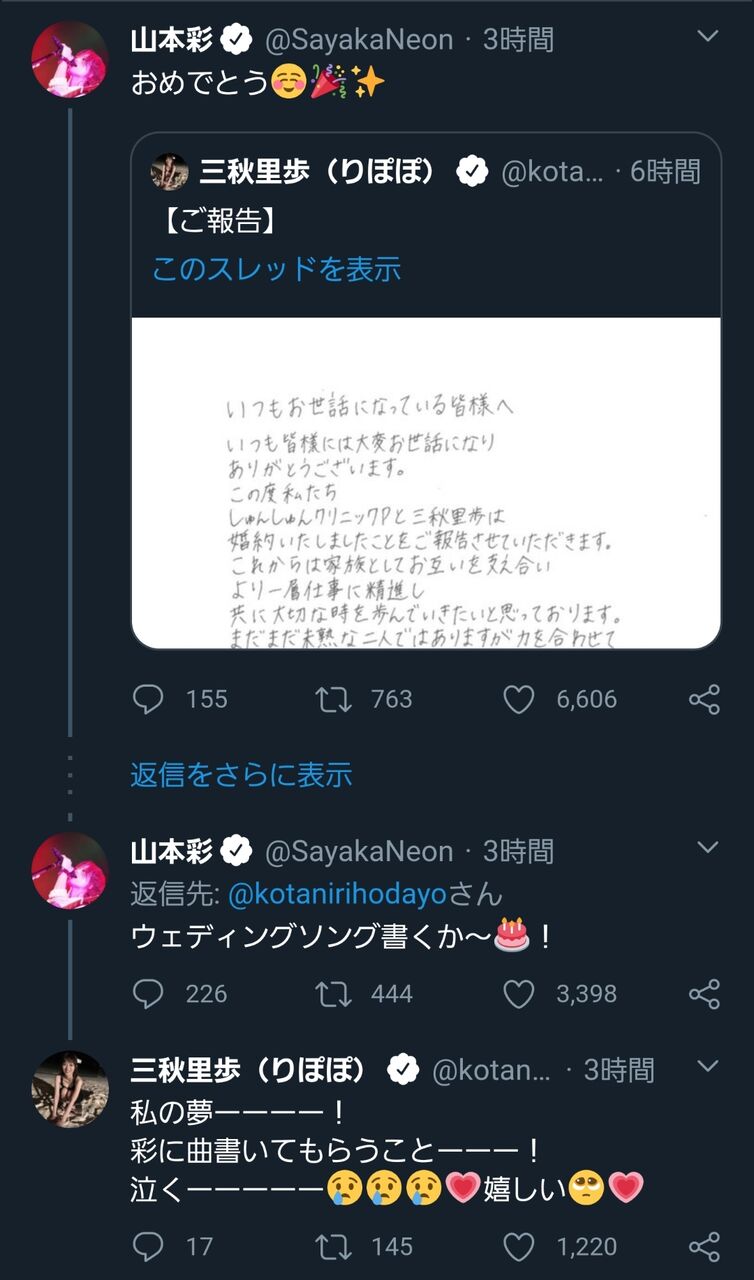Like the tweet with 3,398 likes
Image resolution: width=754 pixels, height=1280 pixels.
click(x=518, y=993)
